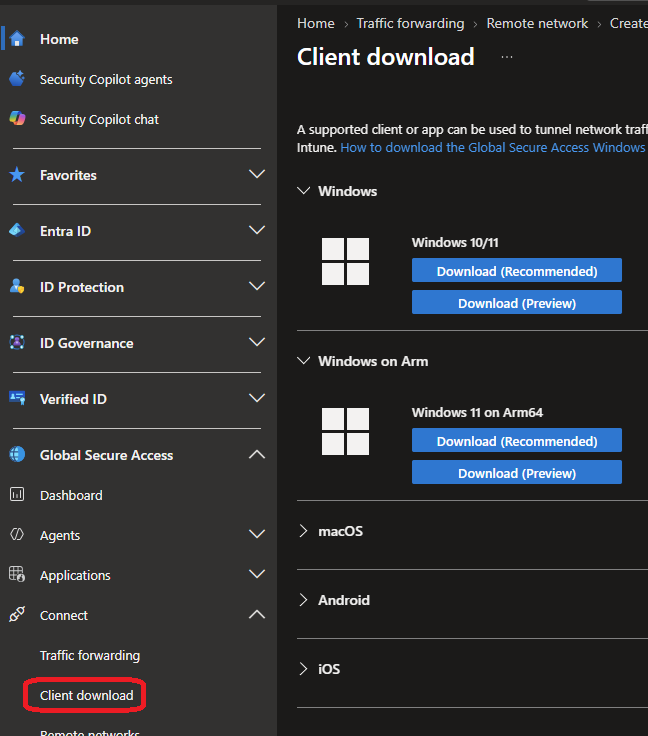This screenshot has width=648, height=736.
Task: Expand the Android download section
Action: pyautogui.click(x=304, y=599)
